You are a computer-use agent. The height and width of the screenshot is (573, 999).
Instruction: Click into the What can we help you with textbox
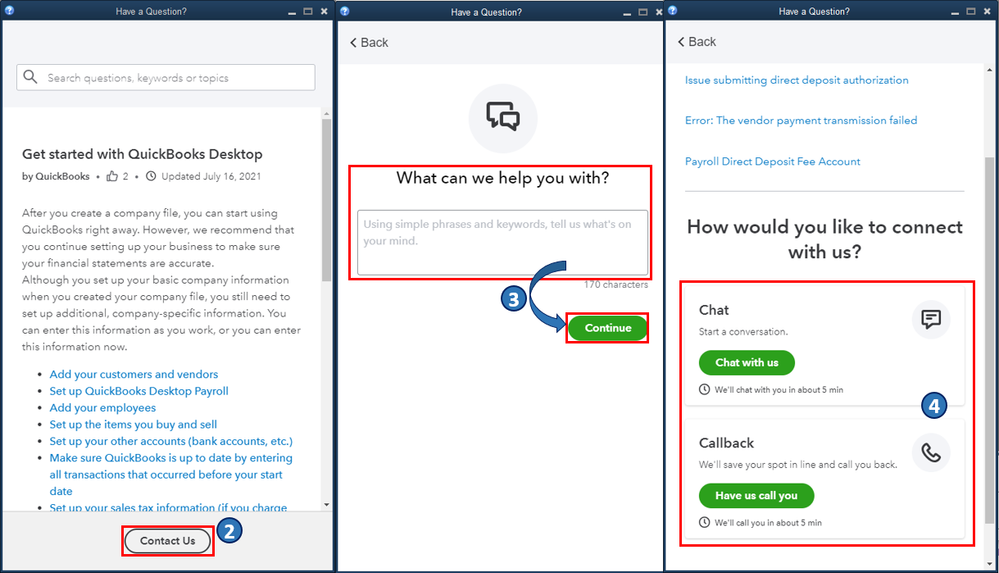tap(503, 242)
